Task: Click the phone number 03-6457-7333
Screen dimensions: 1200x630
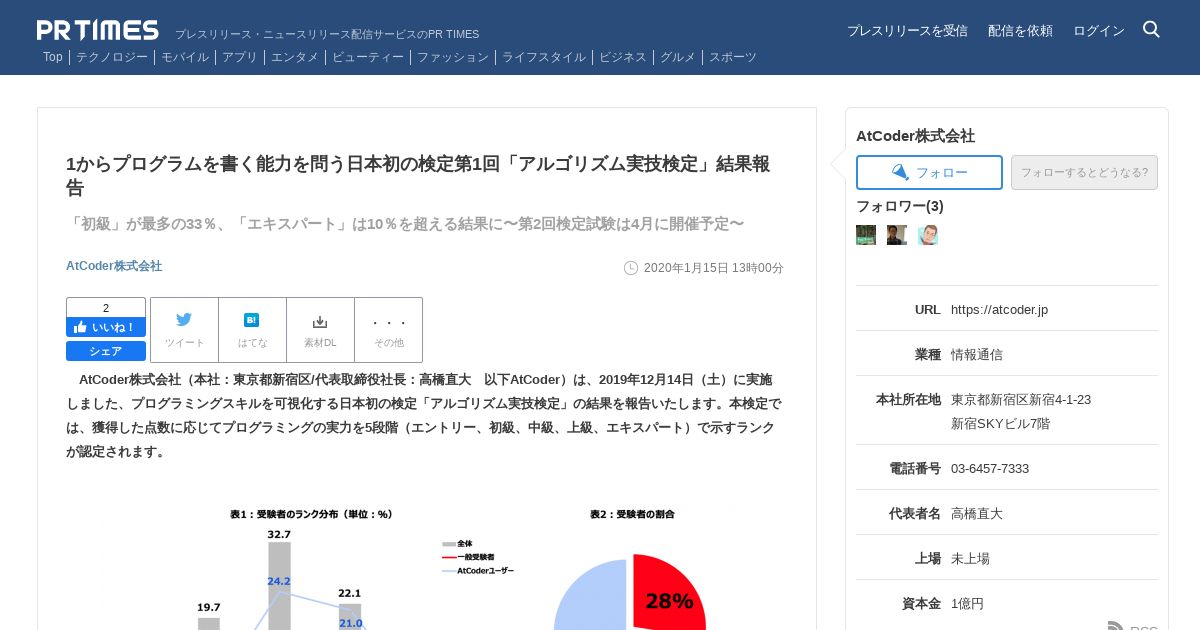Action: (x=990, y=468)
